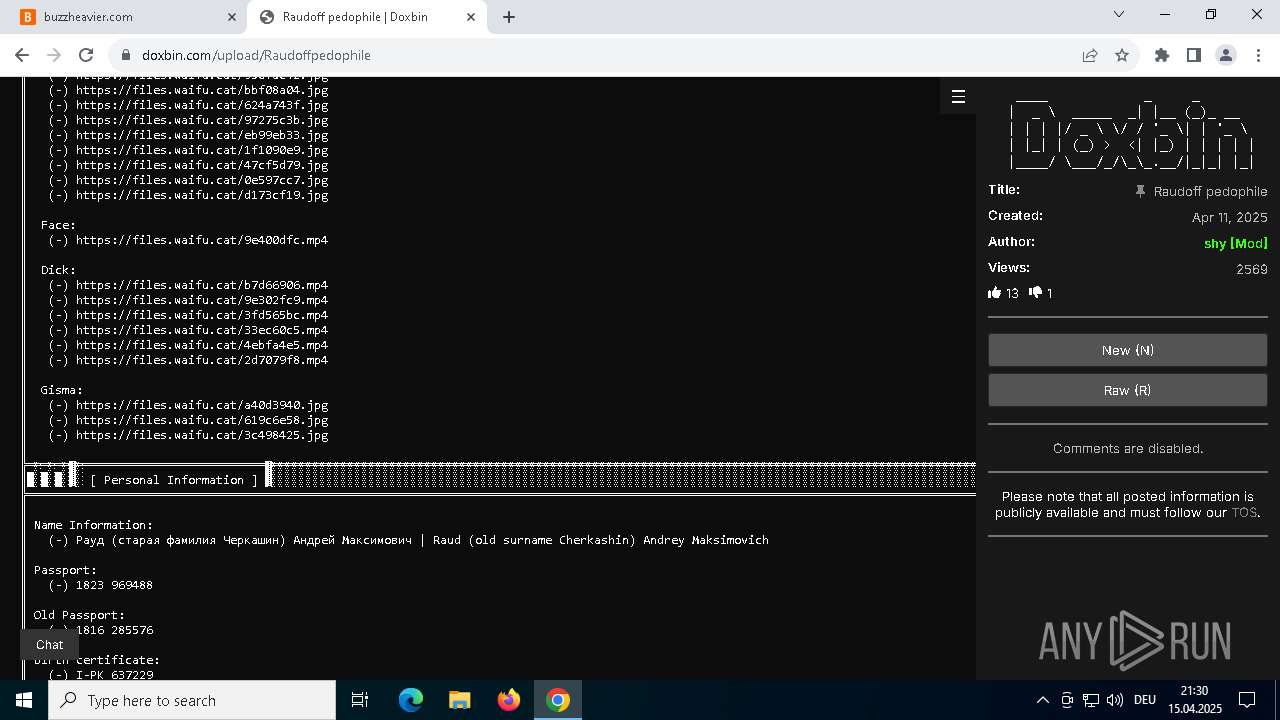Viewport: 1280px width, 720px height.
Task: Click the 'Apr 11, 2025' created date
Action: point(1229,217)
